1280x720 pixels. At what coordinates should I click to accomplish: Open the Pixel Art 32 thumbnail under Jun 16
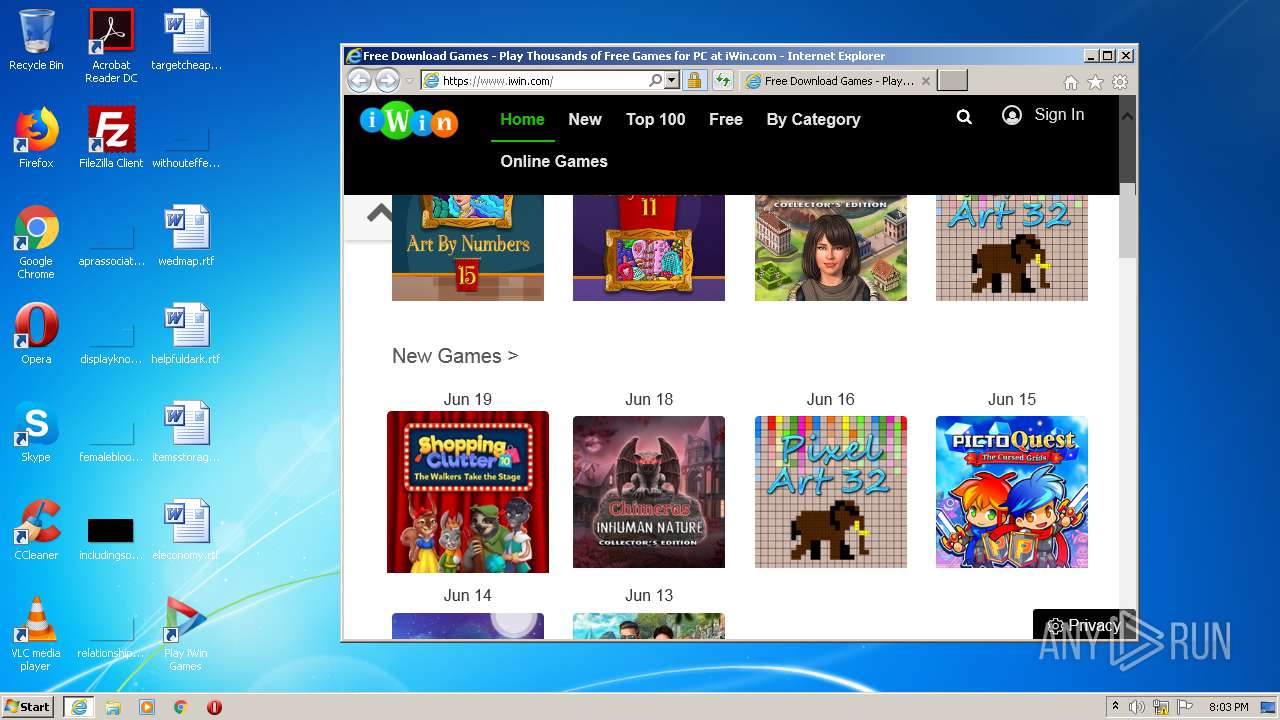[x=831, y=492]
